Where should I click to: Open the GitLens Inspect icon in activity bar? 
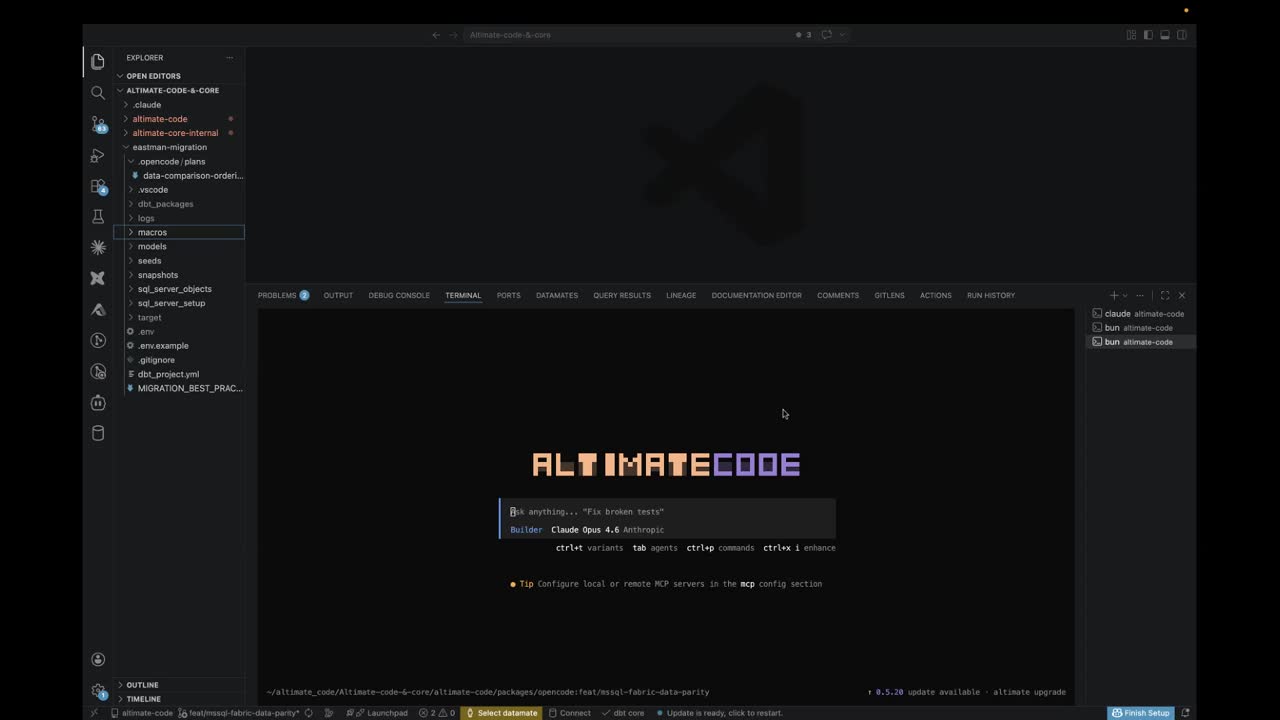pos(98,371)
